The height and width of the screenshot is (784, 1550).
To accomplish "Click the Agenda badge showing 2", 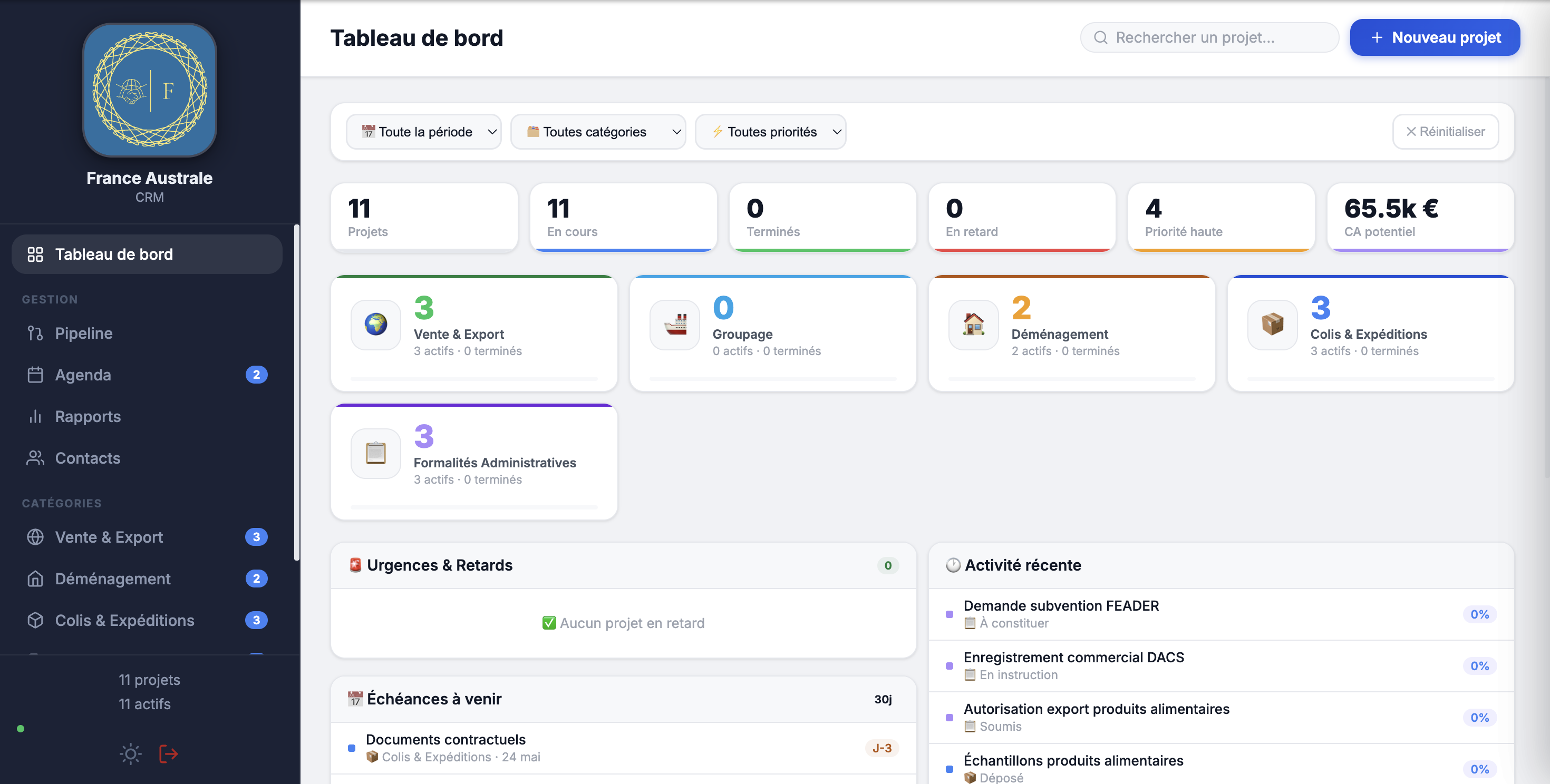I will pos(256,375).
